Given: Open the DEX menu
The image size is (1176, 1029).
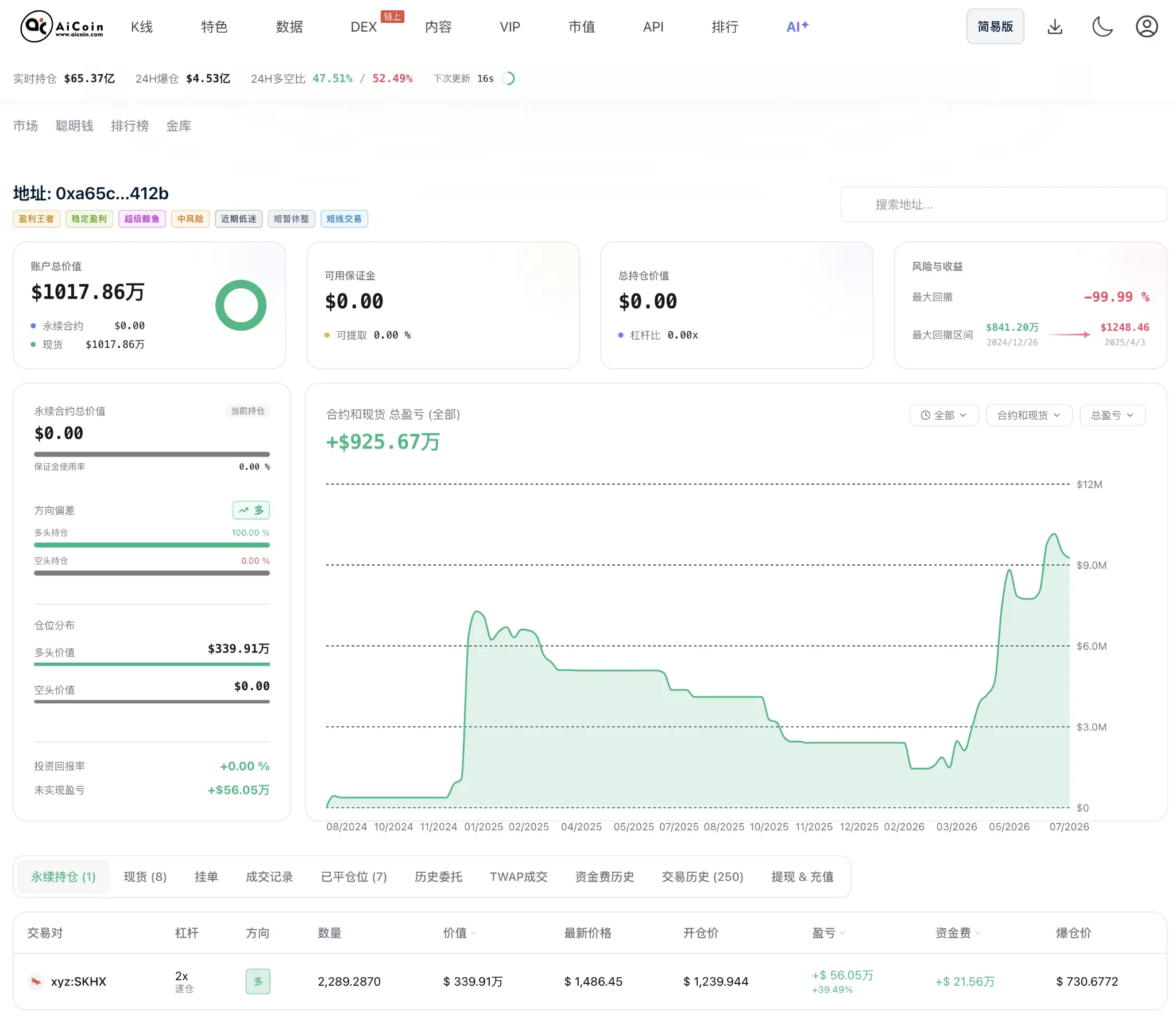Looking at the screenshot, I should pos(363,27).
